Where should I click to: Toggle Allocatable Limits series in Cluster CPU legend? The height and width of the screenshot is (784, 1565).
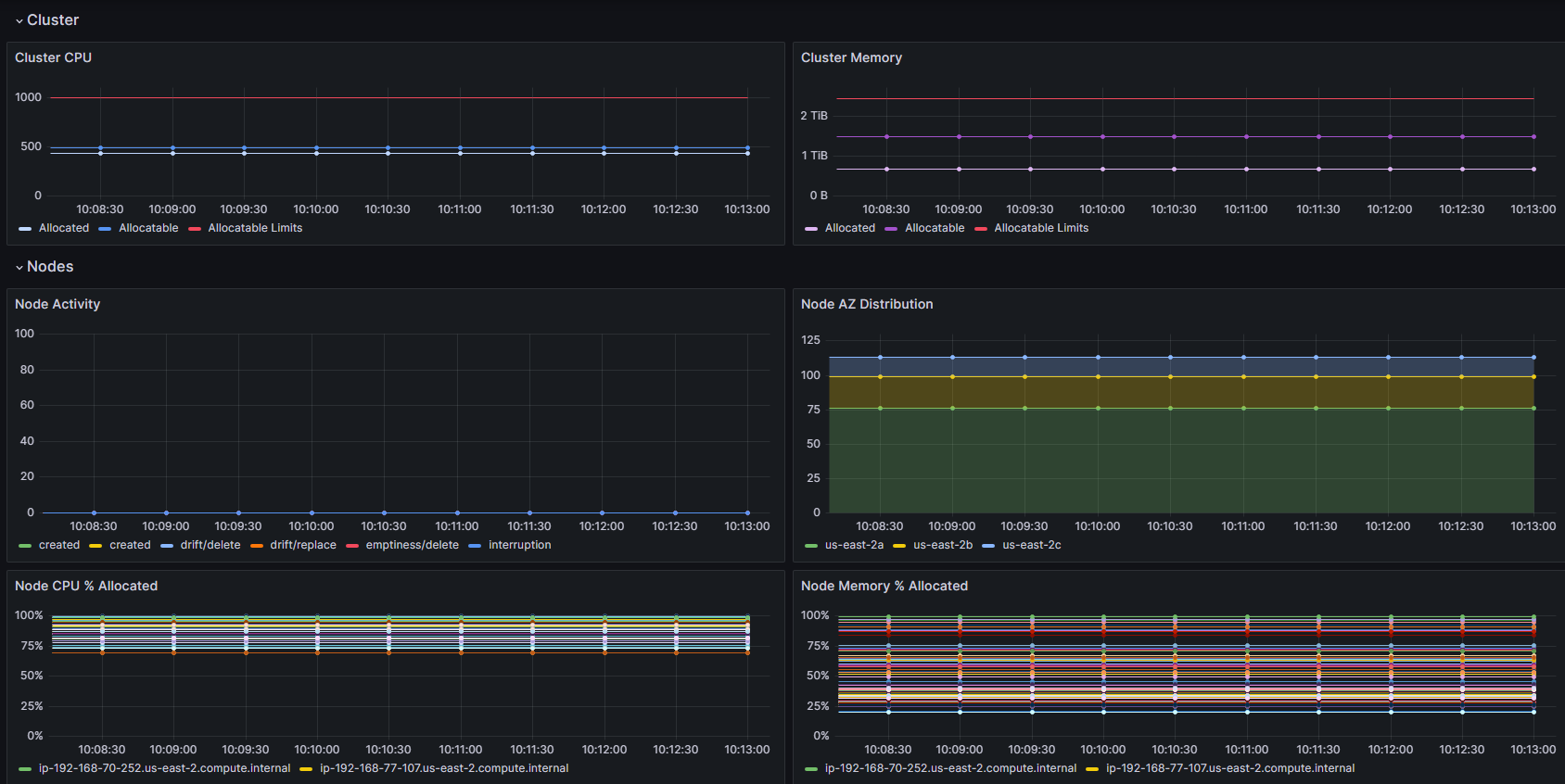coord(255,228)
